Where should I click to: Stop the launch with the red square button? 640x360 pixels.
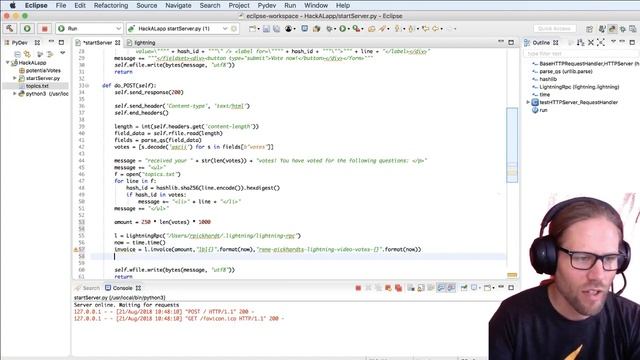[44, 29]
